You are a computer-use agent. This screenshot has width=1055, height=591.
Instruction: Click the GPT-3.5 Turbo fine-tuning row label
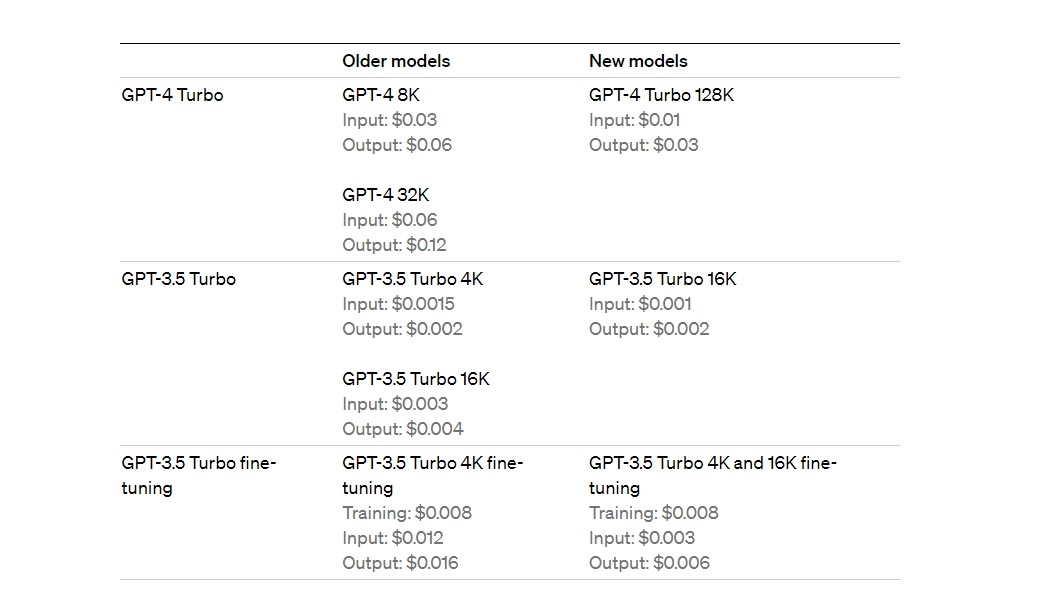pos(198,476)
